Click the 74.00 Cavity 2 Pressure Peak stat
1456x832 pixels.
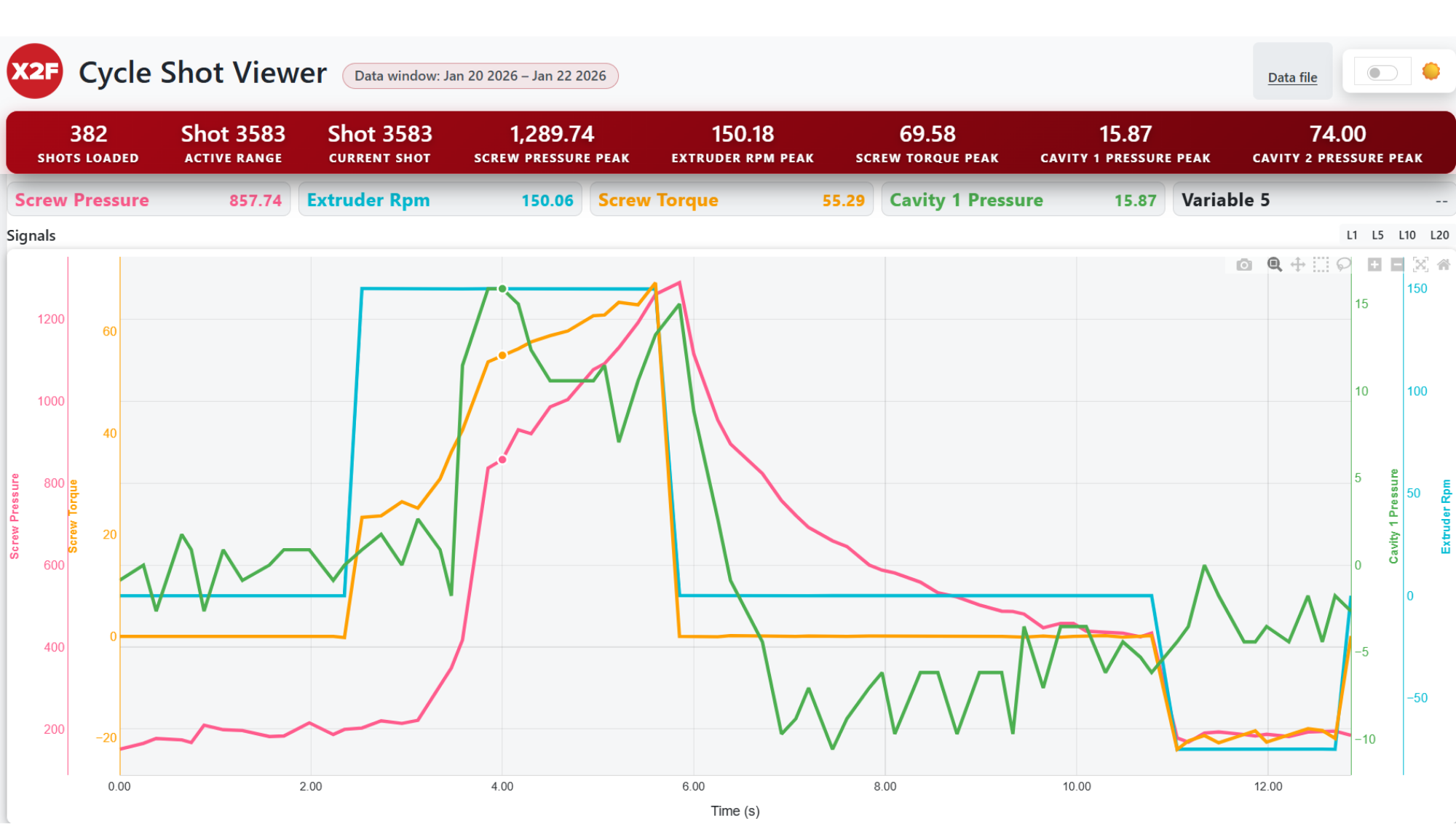(1337, 143)
